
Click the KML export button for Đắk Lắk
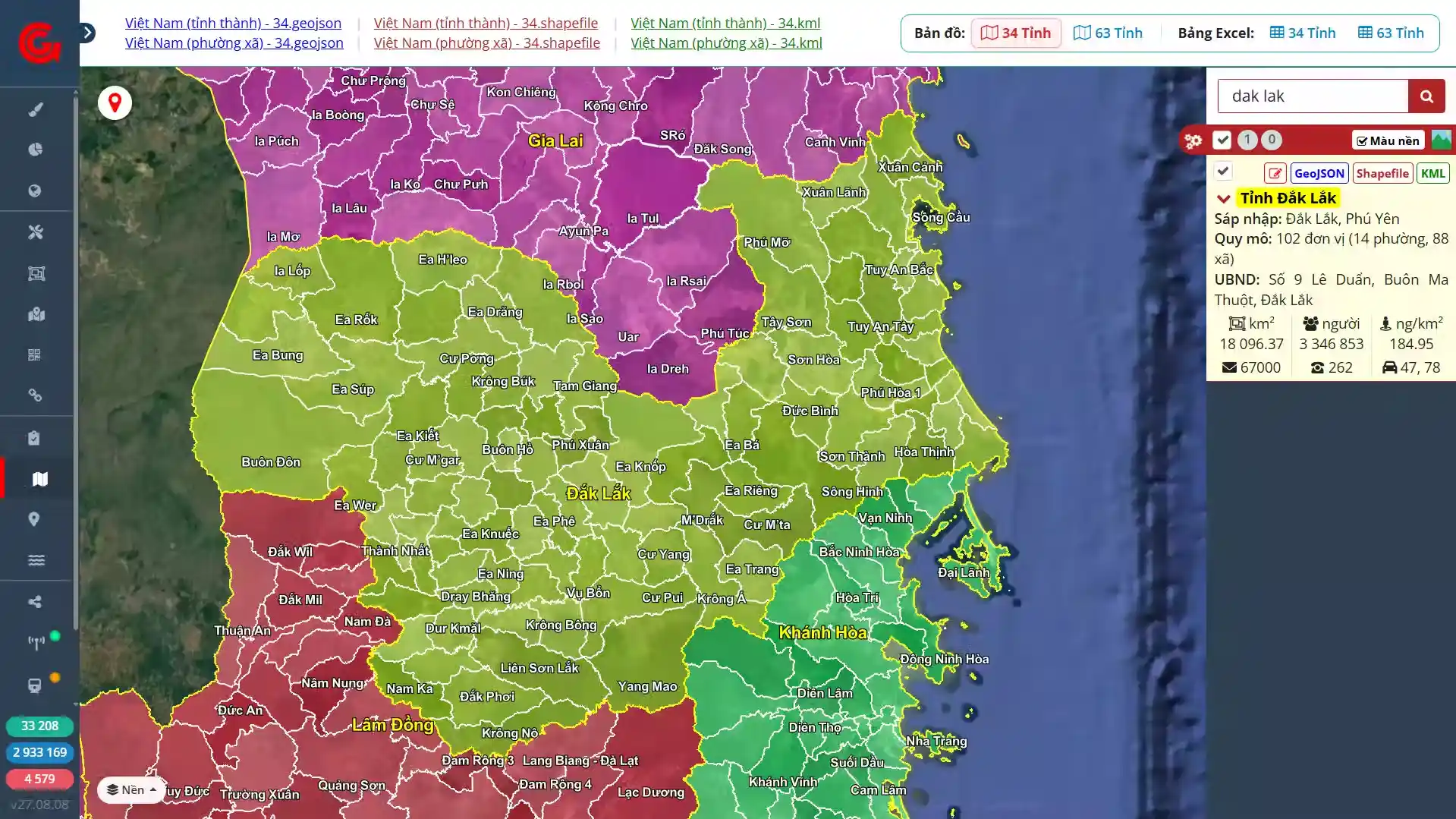pyautogui.click(x=1432, y=173)
